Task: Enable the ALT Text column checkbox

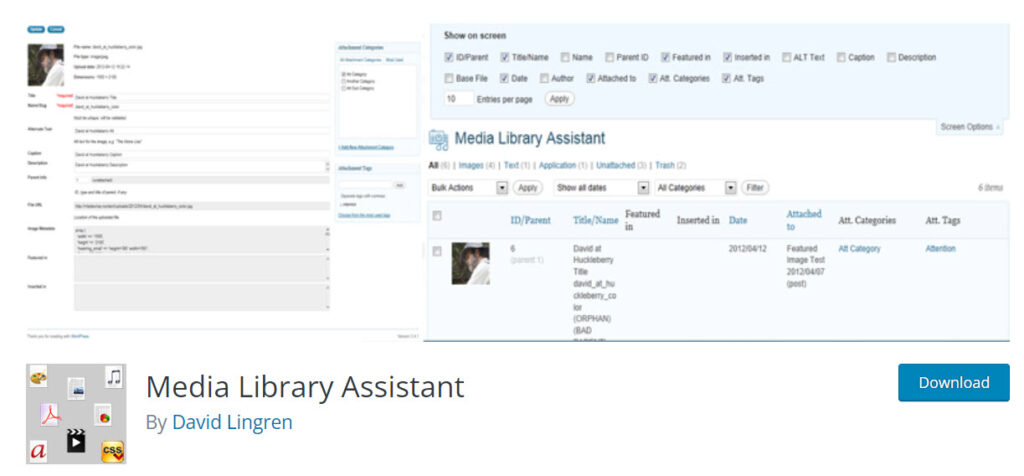Action: pyautogui.click(x=786, y=57)
